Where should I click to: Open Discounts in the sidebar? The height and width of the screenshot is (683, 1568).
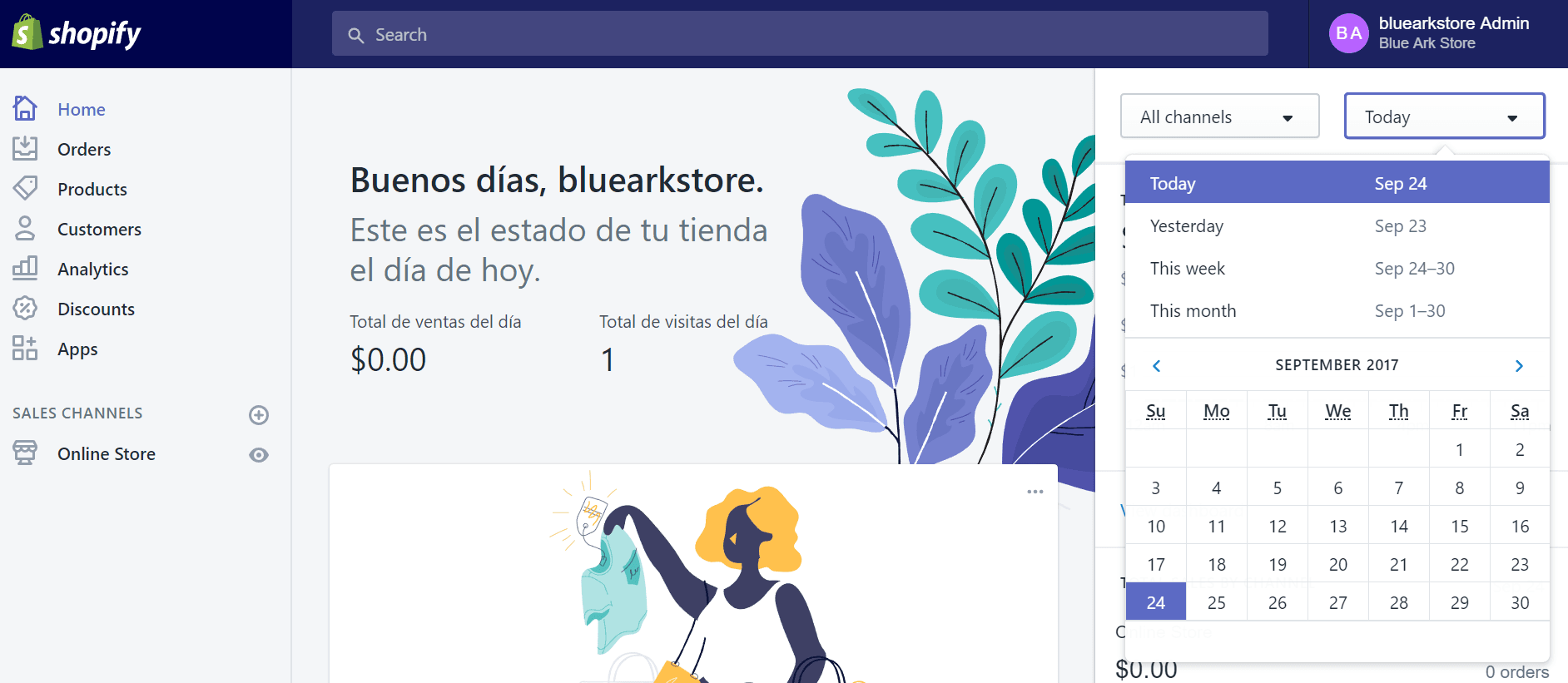[96, 309]
